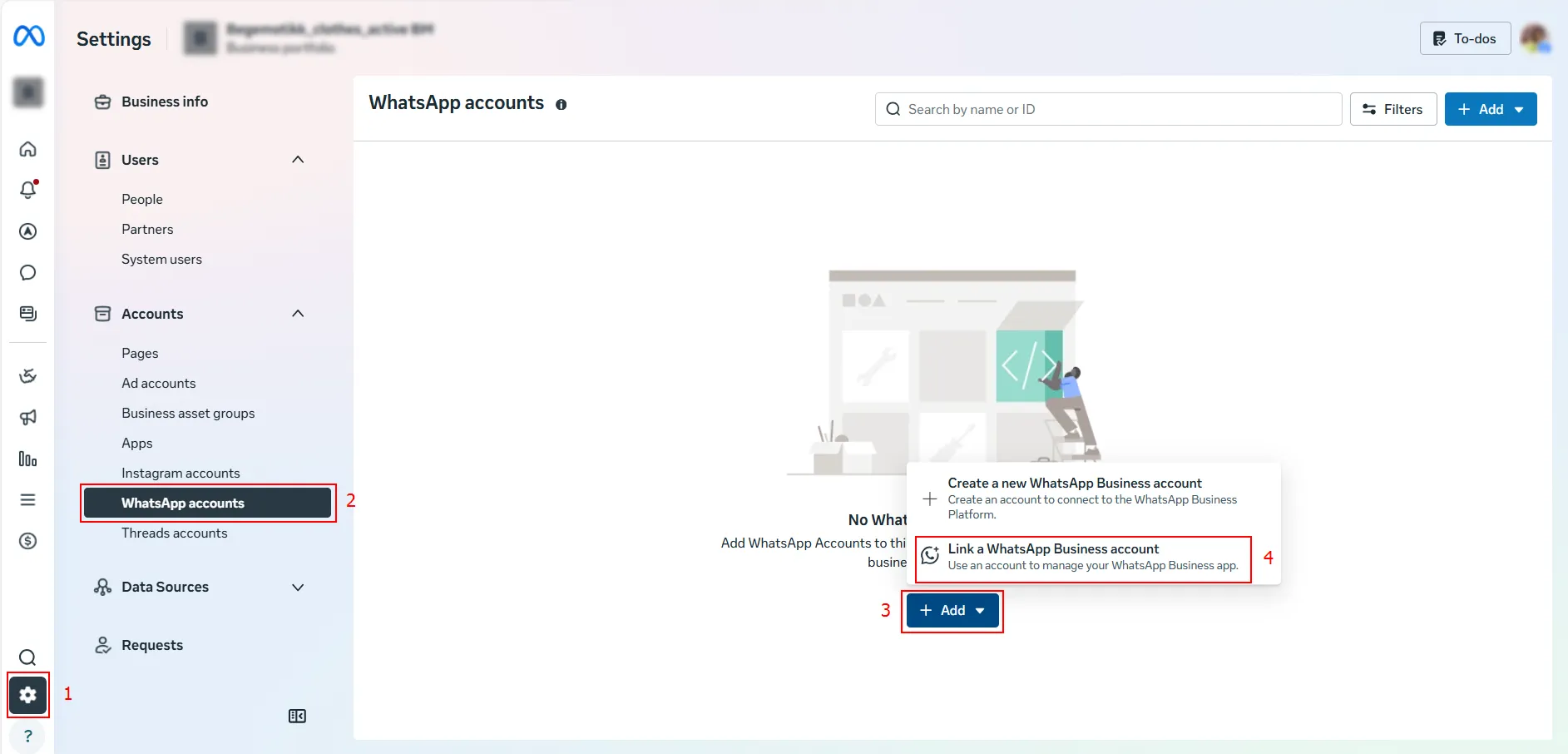The width and height of the screenshot is (1568, 754).
Task: Open the header Add dropdown beside Filters
Action: click(x=1491, y=109)
